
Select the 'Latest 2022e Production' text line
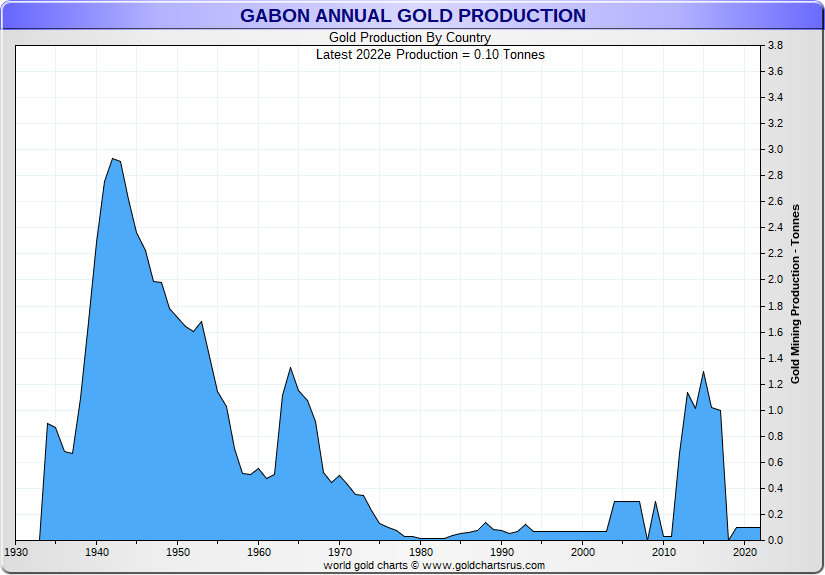click(430, 54)
